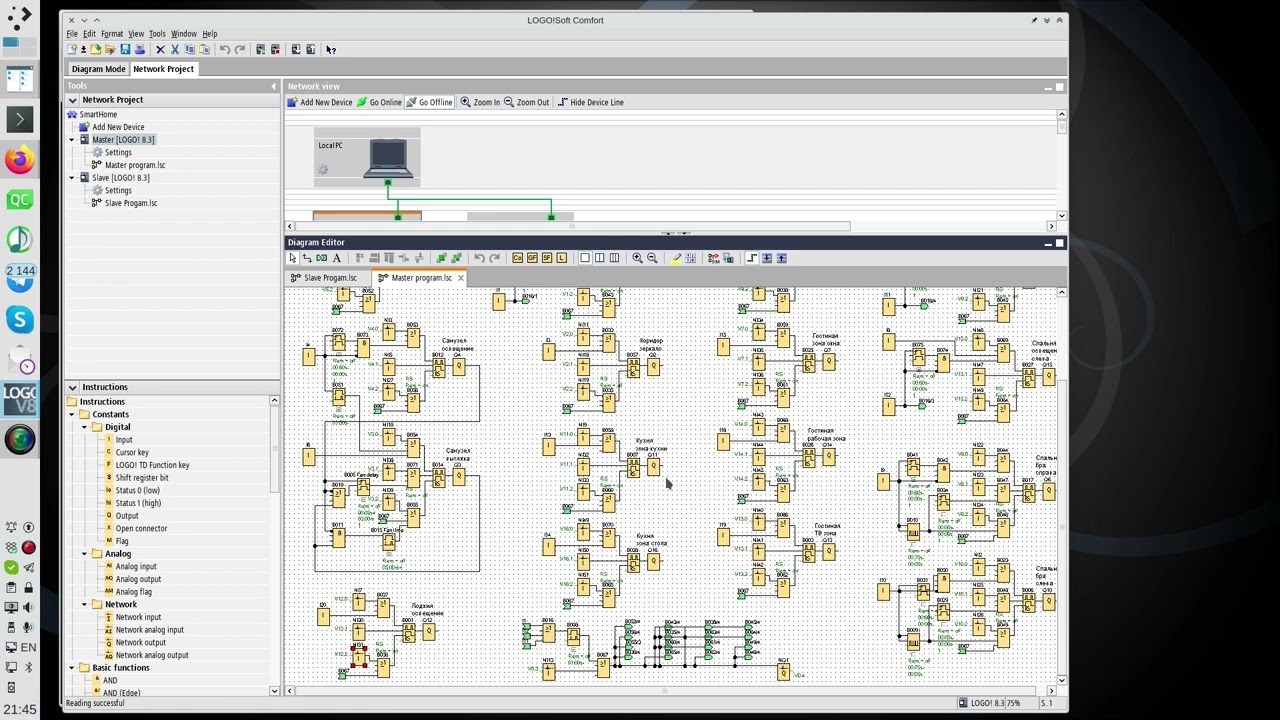
Task: Open the Tools menu
Action: (x=157, y=34)
